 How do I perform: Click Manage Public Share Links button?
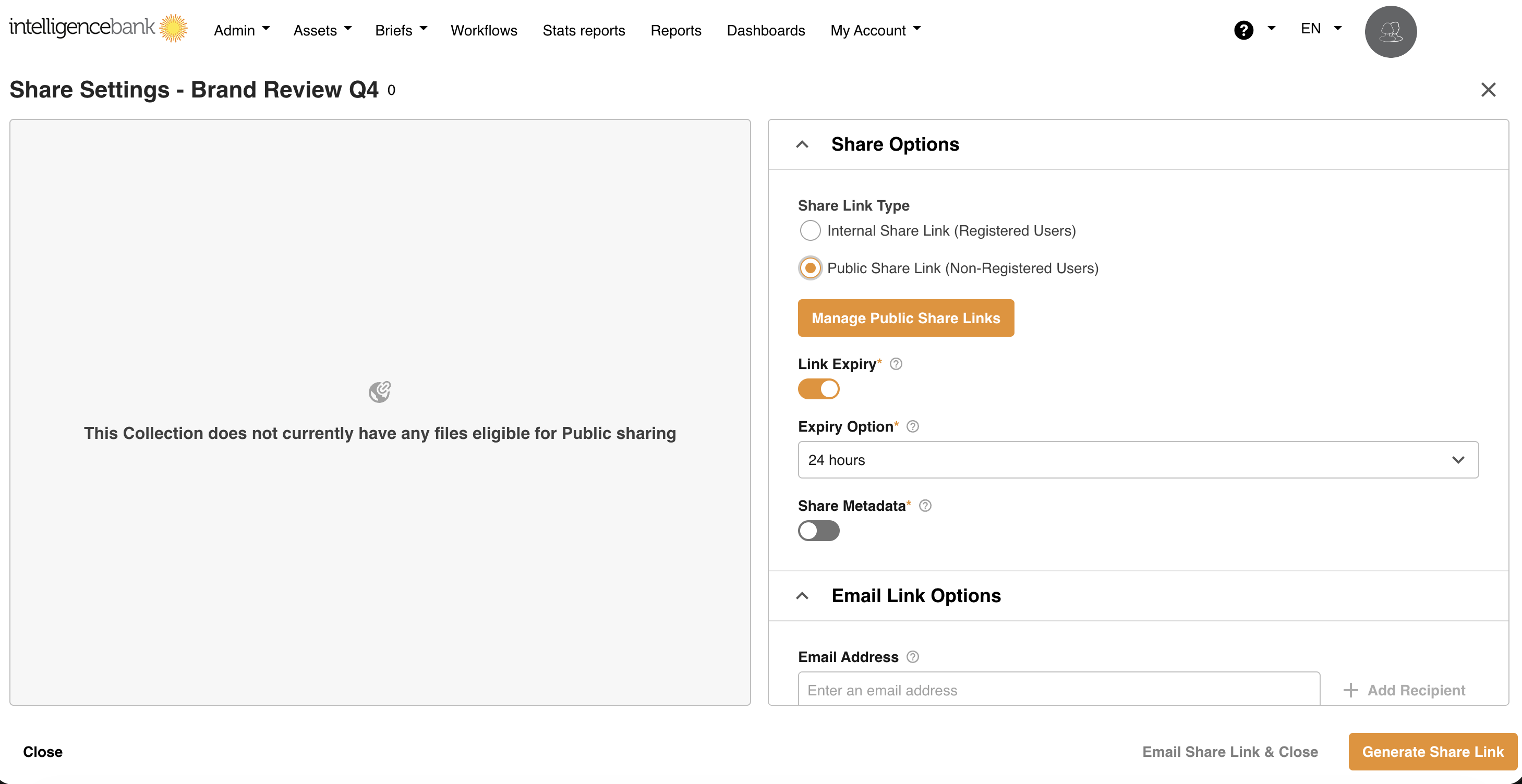(x=905, y=317)
